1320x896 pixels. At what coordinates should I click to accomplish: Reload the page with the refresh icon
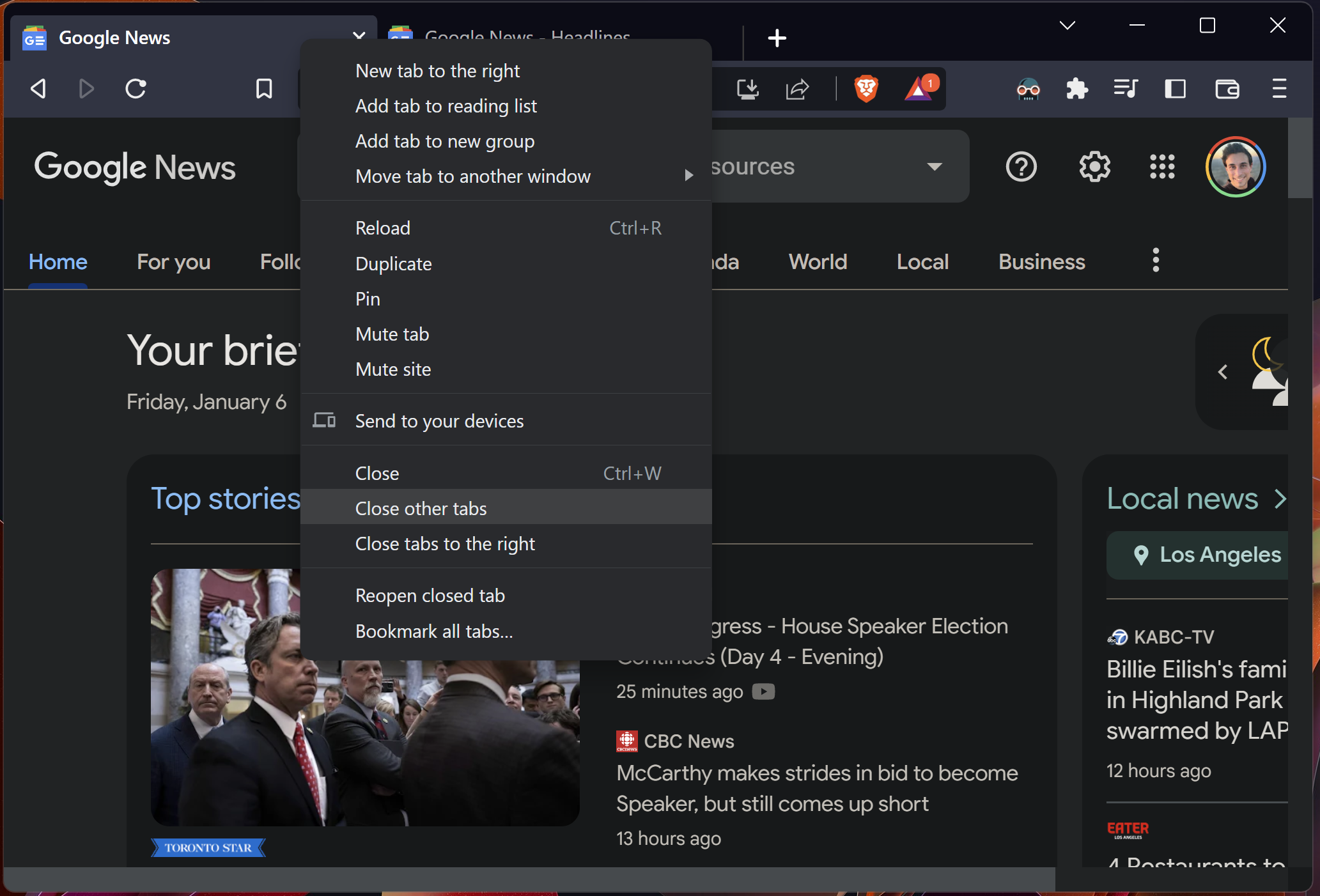point(136,88)
